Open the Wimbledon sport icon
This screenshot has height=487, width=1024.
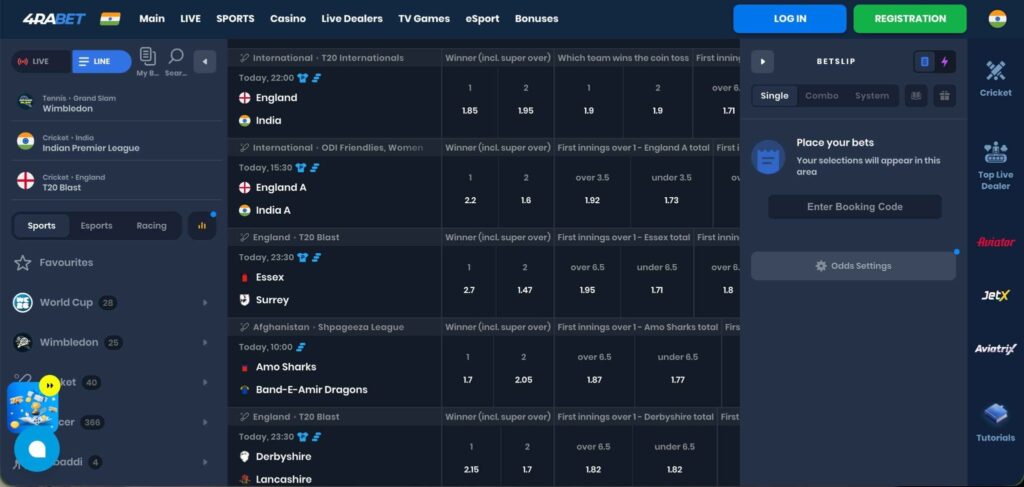tap(23, 342)
